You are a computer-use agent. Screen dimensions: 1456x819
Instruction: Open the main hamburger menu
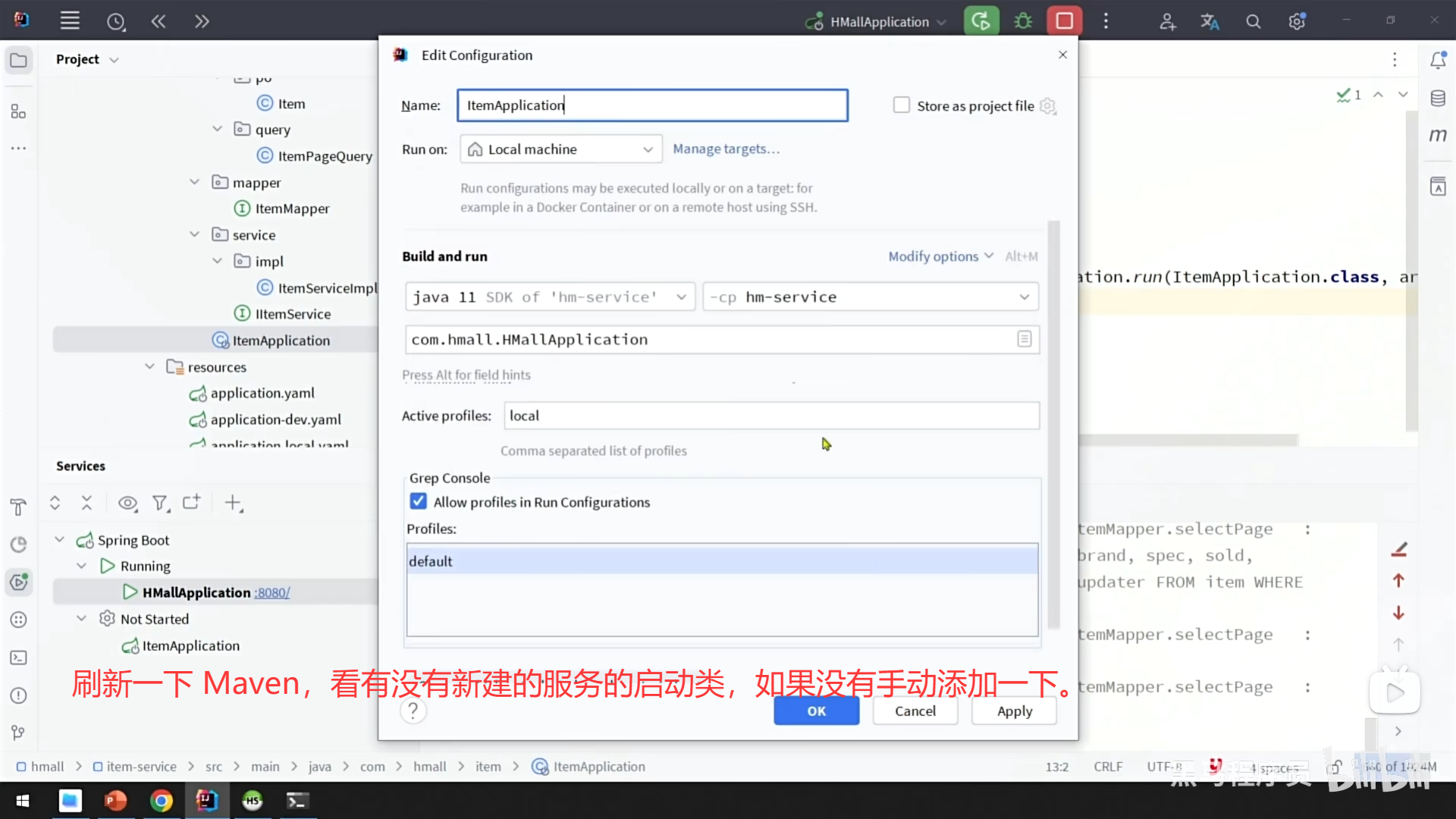coord(70,21)
